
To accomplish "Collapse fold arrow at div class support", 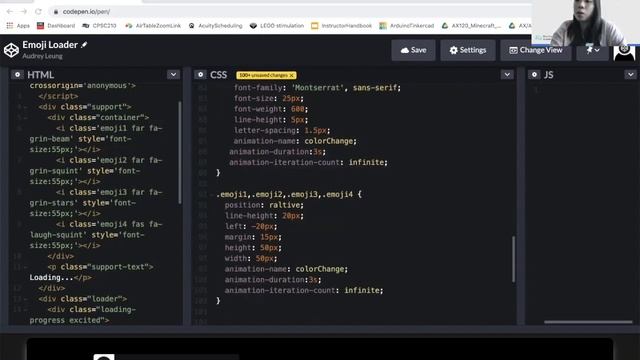I will pos(25,107).
